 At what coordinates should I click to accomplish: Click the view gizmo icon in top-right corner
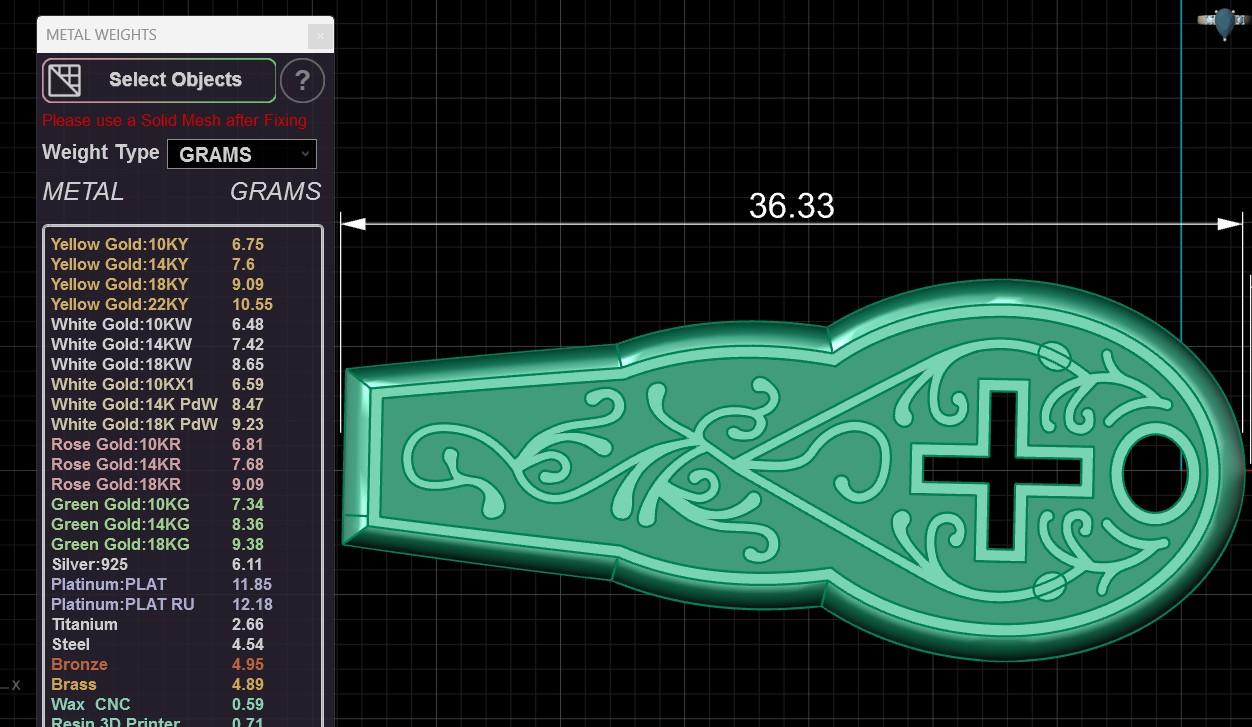1224,22
